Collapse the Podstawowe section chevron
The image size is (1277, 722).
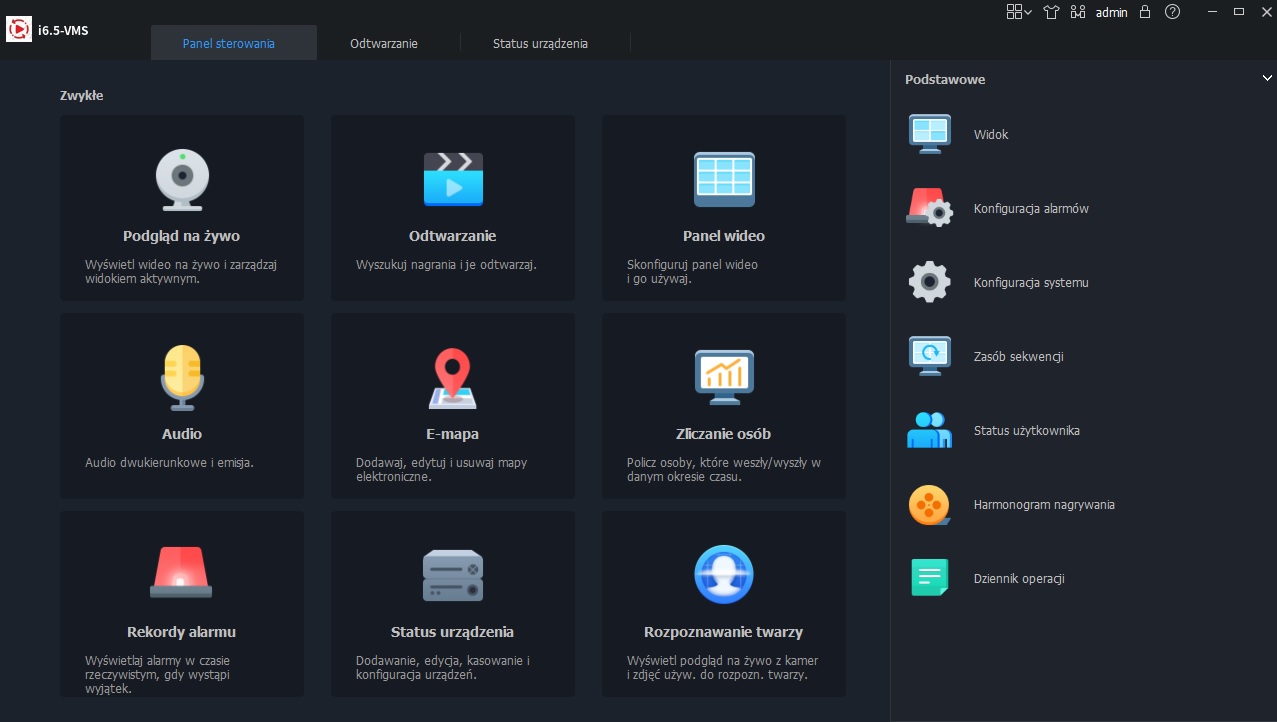click(x=1267, y=78)
